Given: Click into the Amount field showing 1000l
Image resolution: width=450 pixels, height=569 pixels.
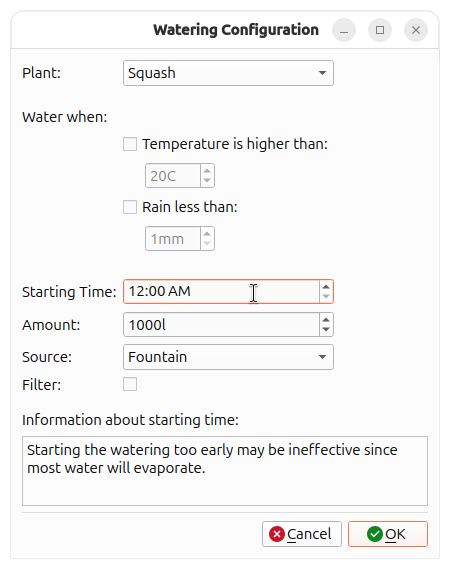Looking at the screenshot, I should pos(221,325).
